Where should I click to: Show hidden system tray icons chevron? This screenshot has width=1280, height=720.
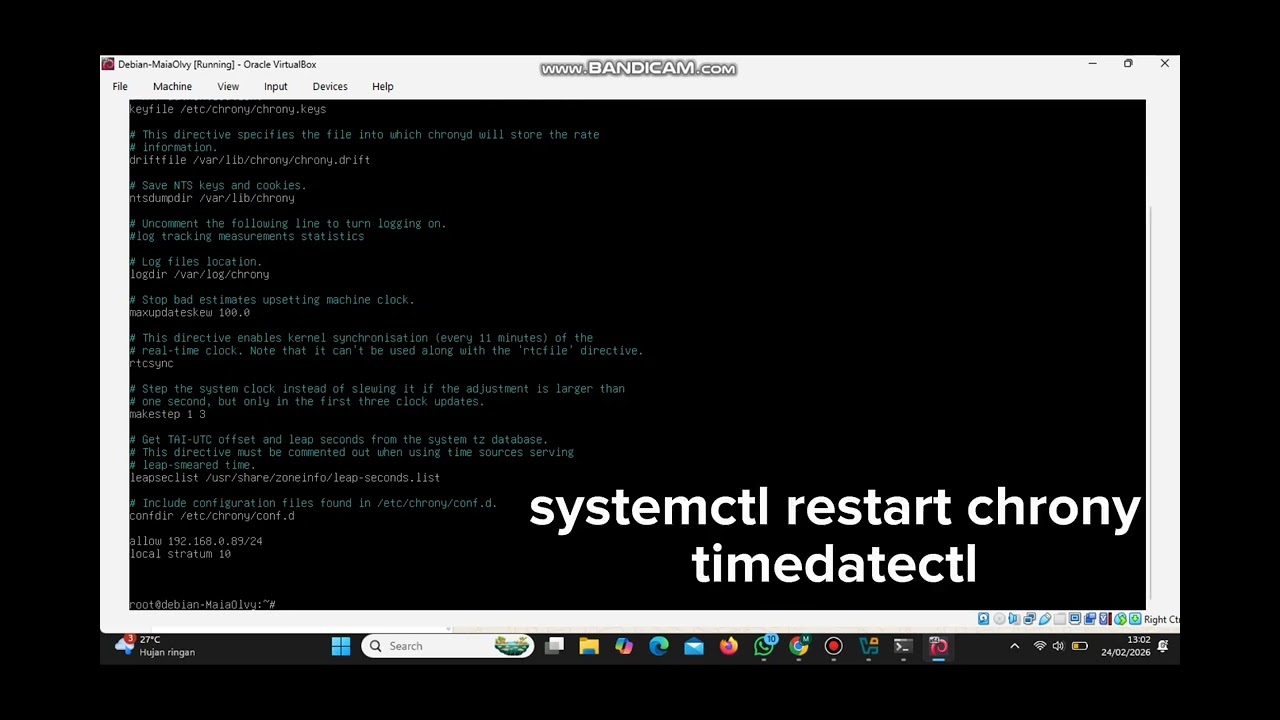1014,646
